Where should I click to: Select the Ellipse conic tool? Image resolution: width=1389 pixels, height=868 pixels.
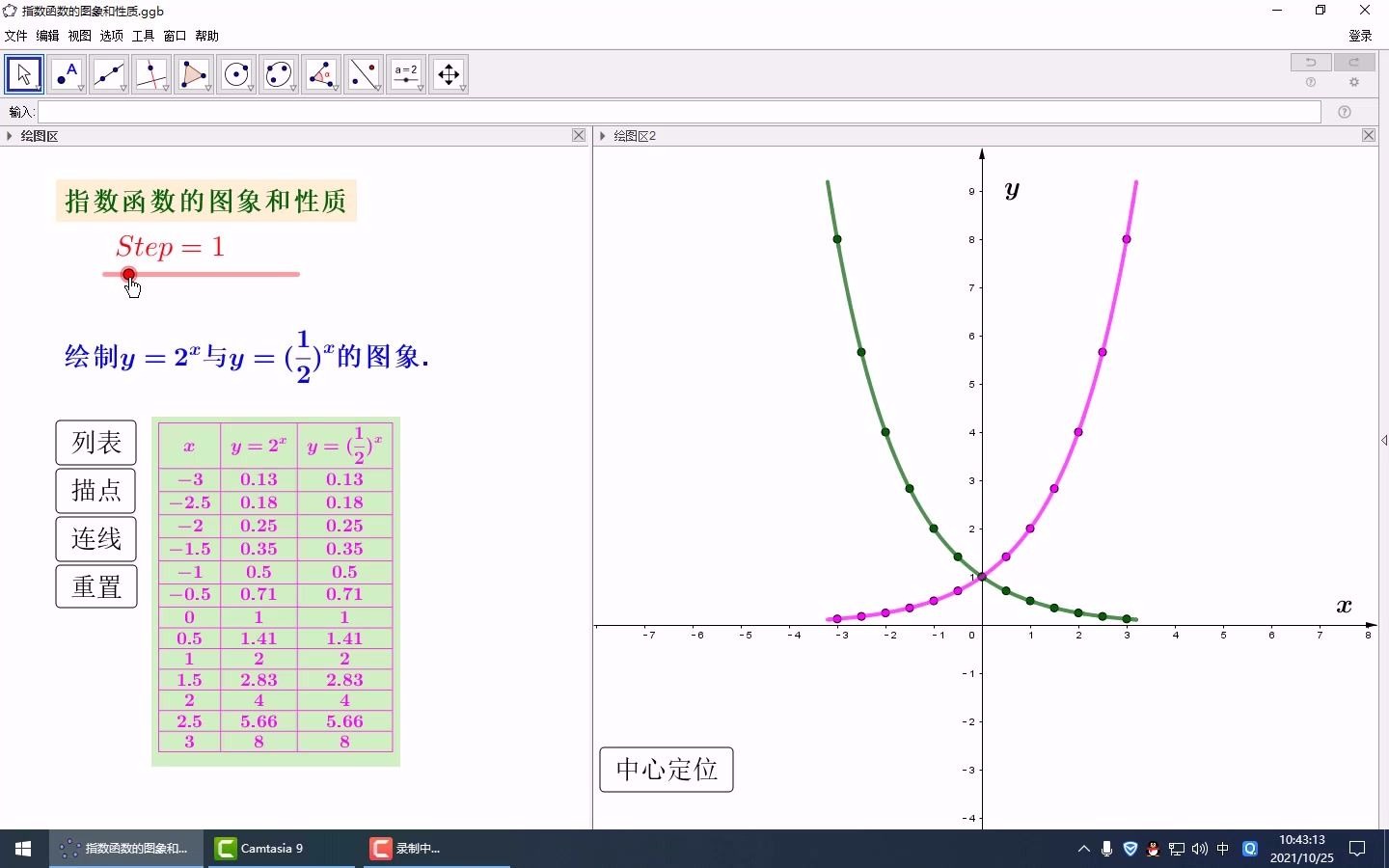279,74
